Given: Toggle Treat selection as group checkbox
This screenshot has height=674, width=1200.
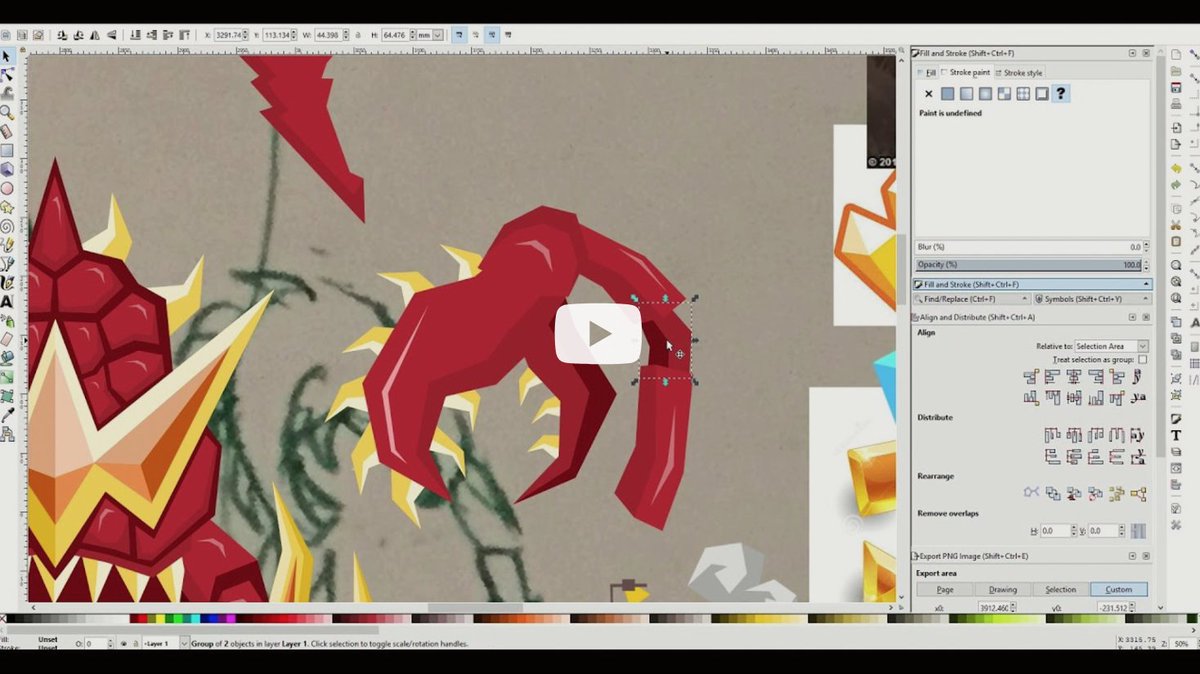Looking at the screenshot, I should click(1142, 359).
